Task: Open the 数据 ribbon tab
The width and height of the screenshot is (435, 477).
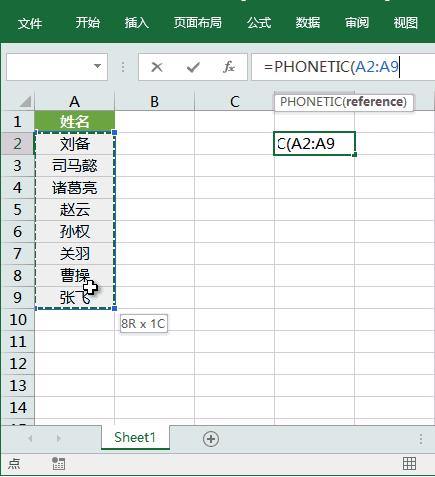Action: point(308,23)
